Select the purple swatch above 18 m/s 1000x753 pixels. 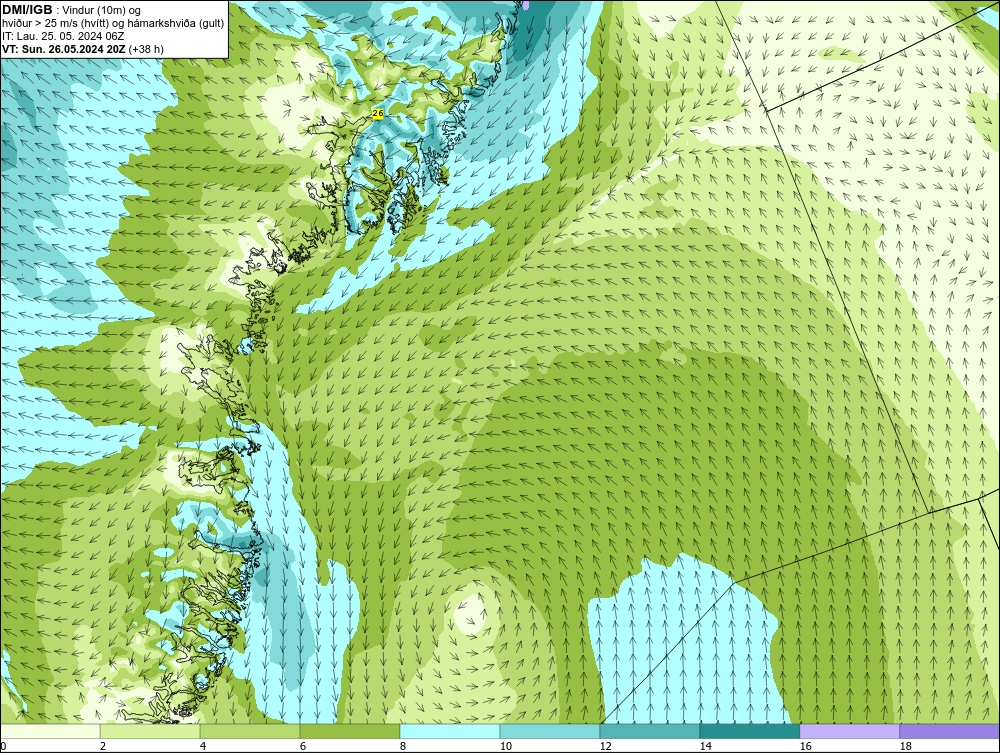click(950, 731)
